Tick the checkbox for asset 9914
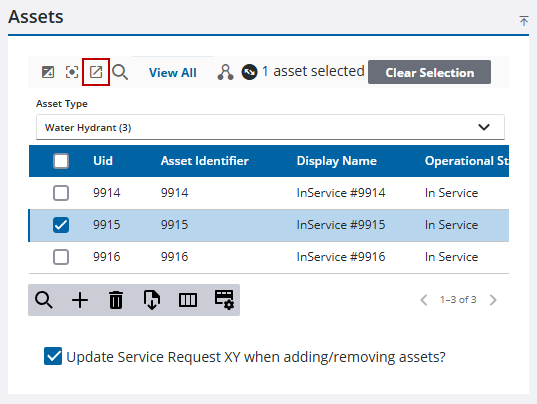The image size is (537, 404). (x=61, y=193)
